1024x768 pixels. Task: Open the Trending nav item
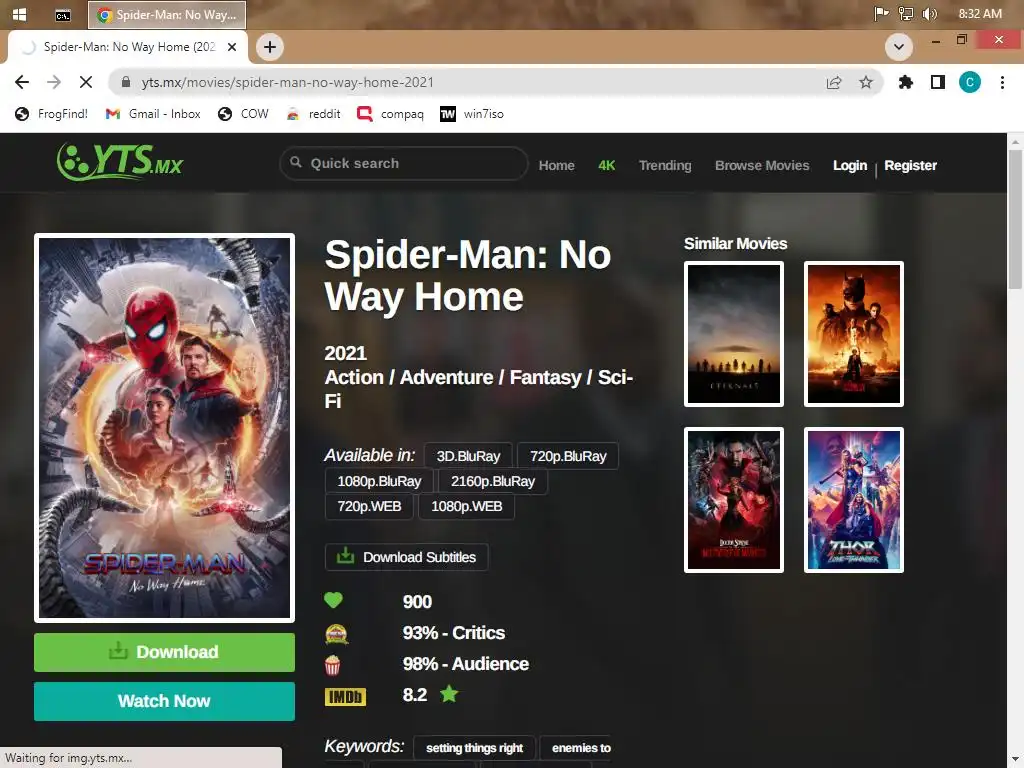tap(665, 165)
